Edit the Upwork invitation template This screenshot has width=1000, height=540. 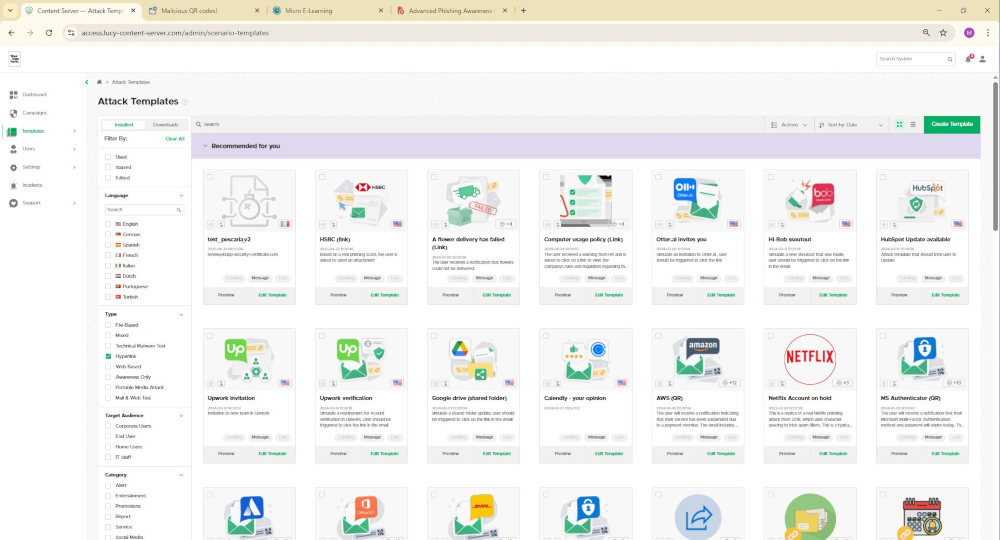tap(272, 454)
